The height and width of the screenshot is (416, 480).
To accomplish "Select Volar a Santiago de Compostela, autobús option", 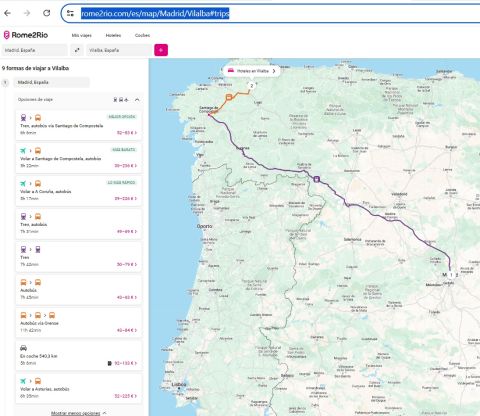I will 79,158.
